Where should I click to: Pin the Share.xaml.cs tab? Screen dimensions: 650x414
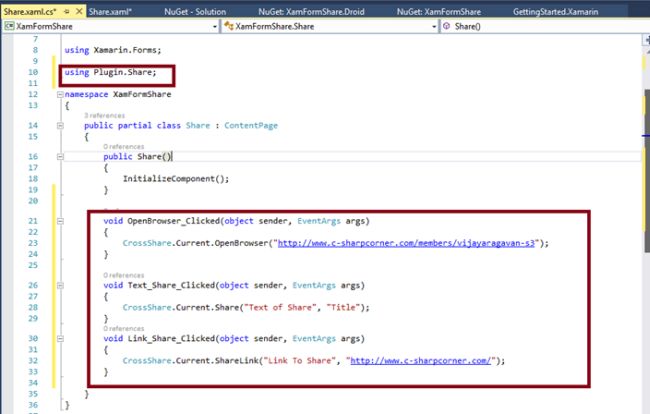coord(67,12)
